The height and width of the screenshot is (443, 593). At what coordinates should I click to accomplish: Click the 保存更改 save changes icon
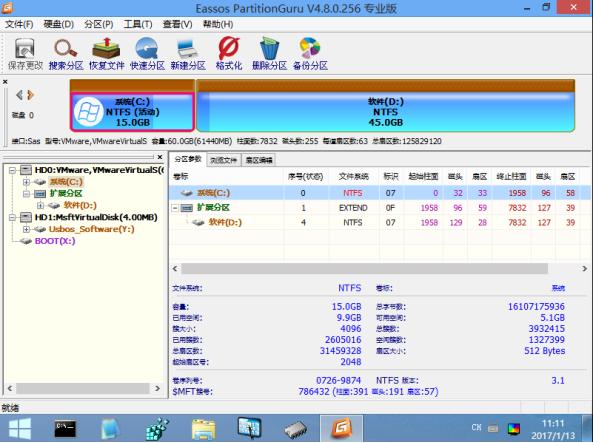tap(25, 54)
